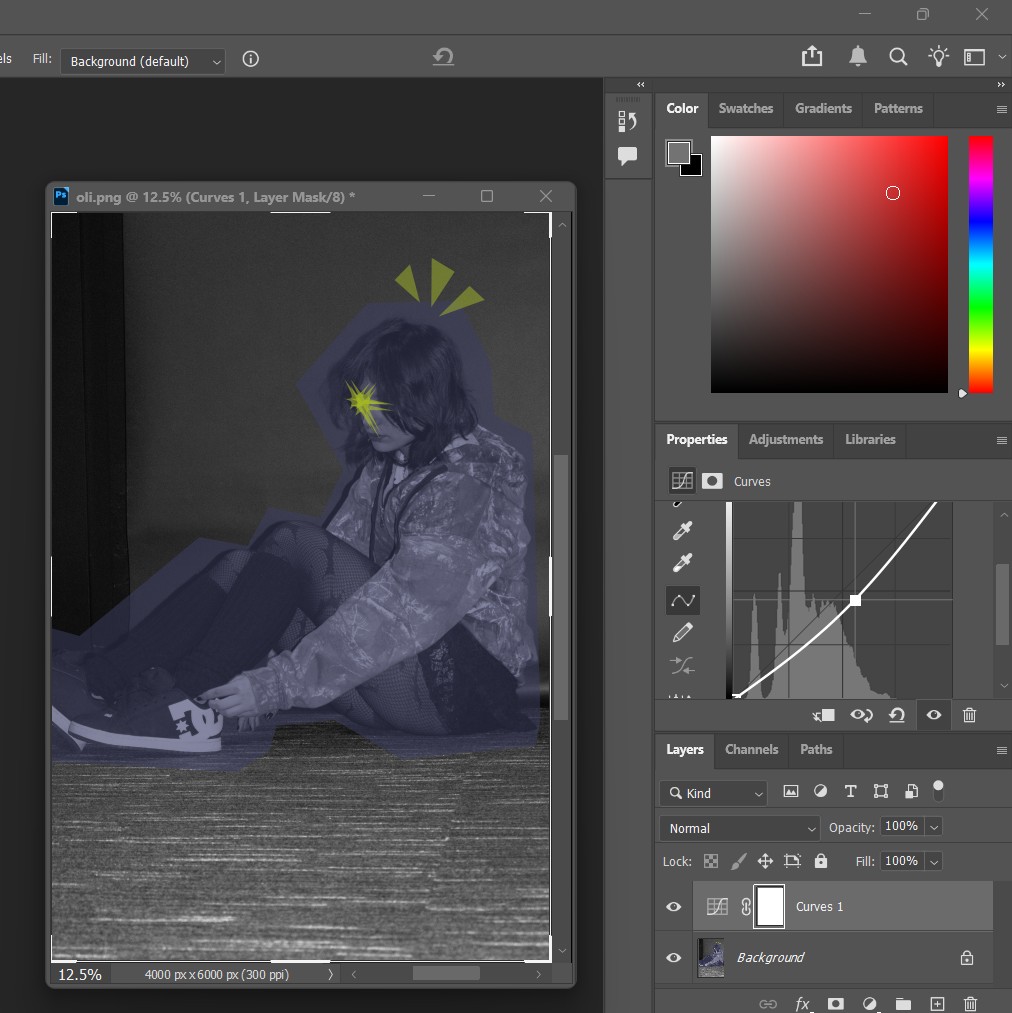Hide the Background layer
Viewport: 1012px width, 1013px height.
tap(673, 958)
